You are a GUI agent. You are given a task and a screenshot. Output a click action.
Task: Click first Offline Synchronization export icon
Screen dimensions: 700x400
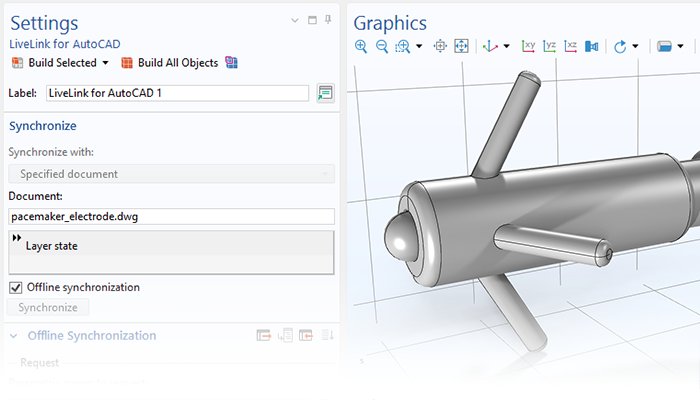tap(263, 335)
